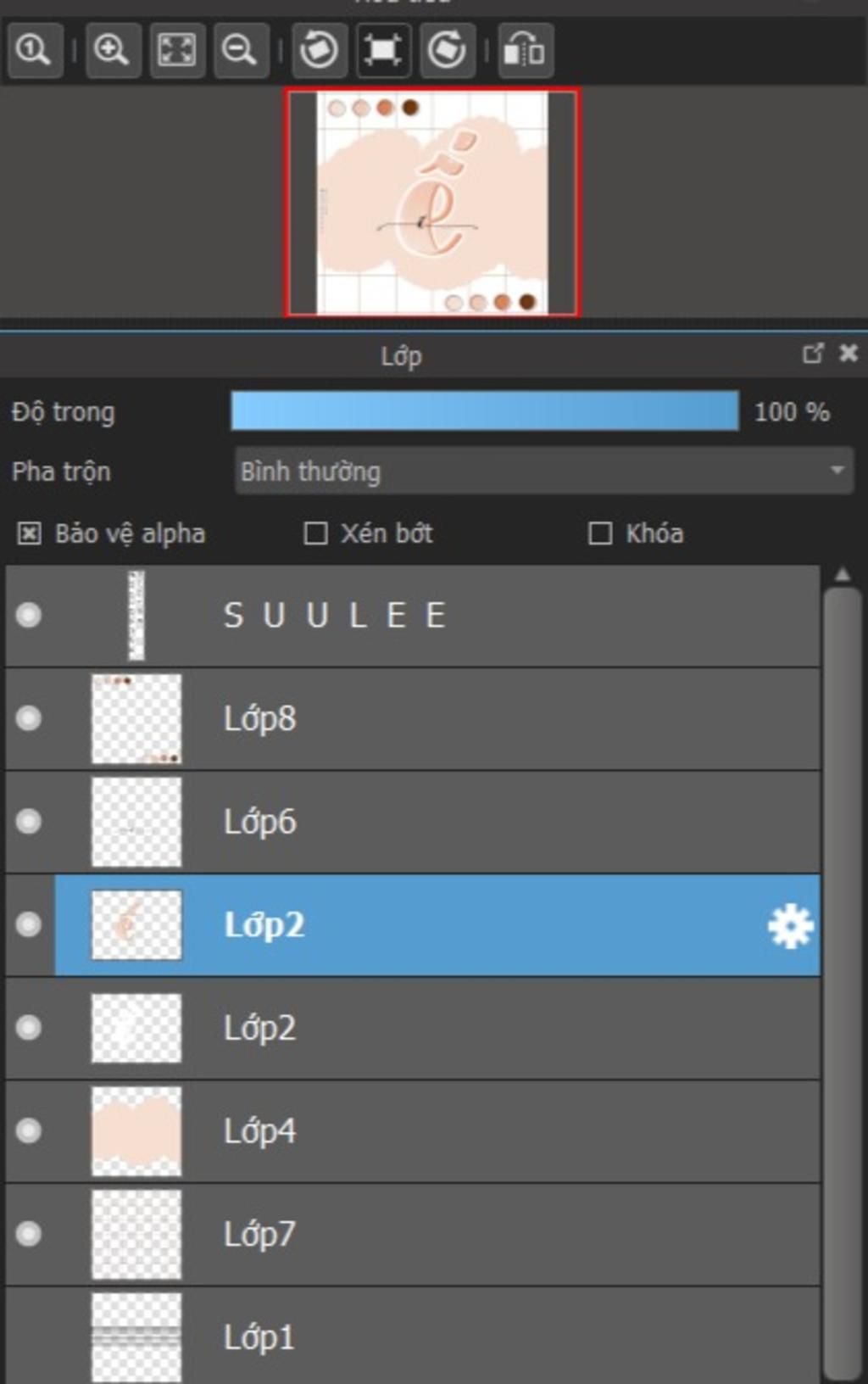Hide the SUULEE text layer
868x1384 pixels.
(29, 615)
